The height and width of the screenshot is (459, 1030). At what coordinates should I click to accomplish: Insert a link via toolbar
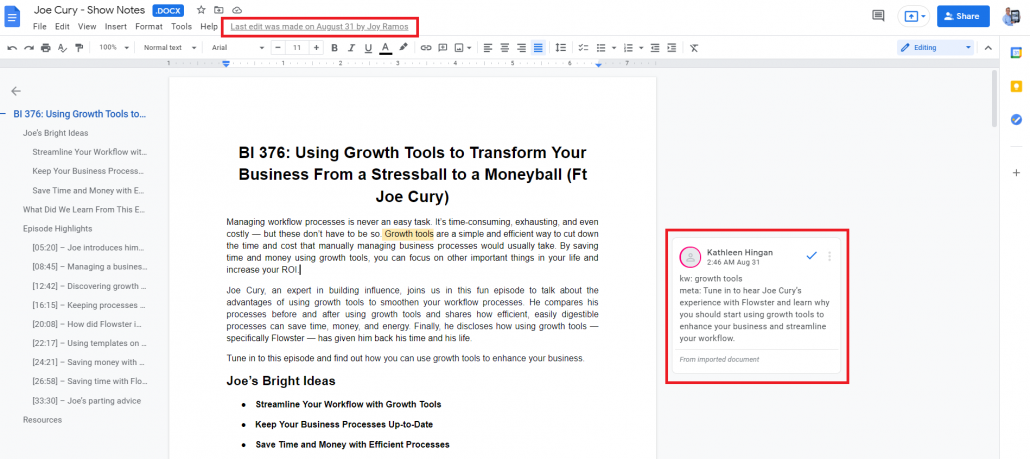pyautogui.click(x=426, y=48)
